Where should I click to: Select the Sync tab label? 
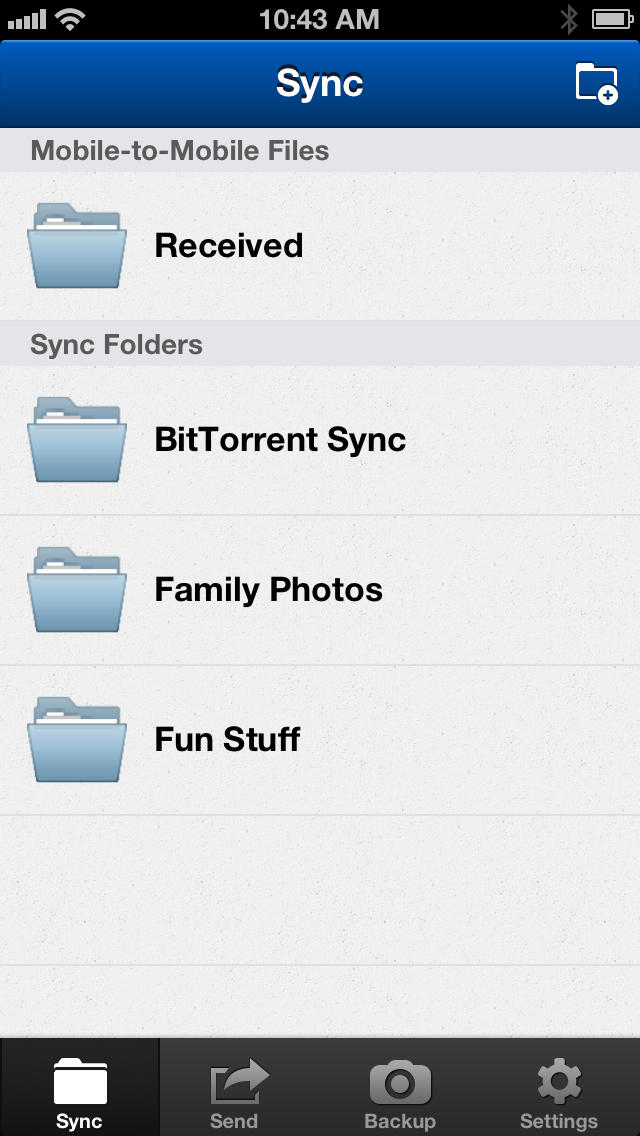[x=79, y=1121]
